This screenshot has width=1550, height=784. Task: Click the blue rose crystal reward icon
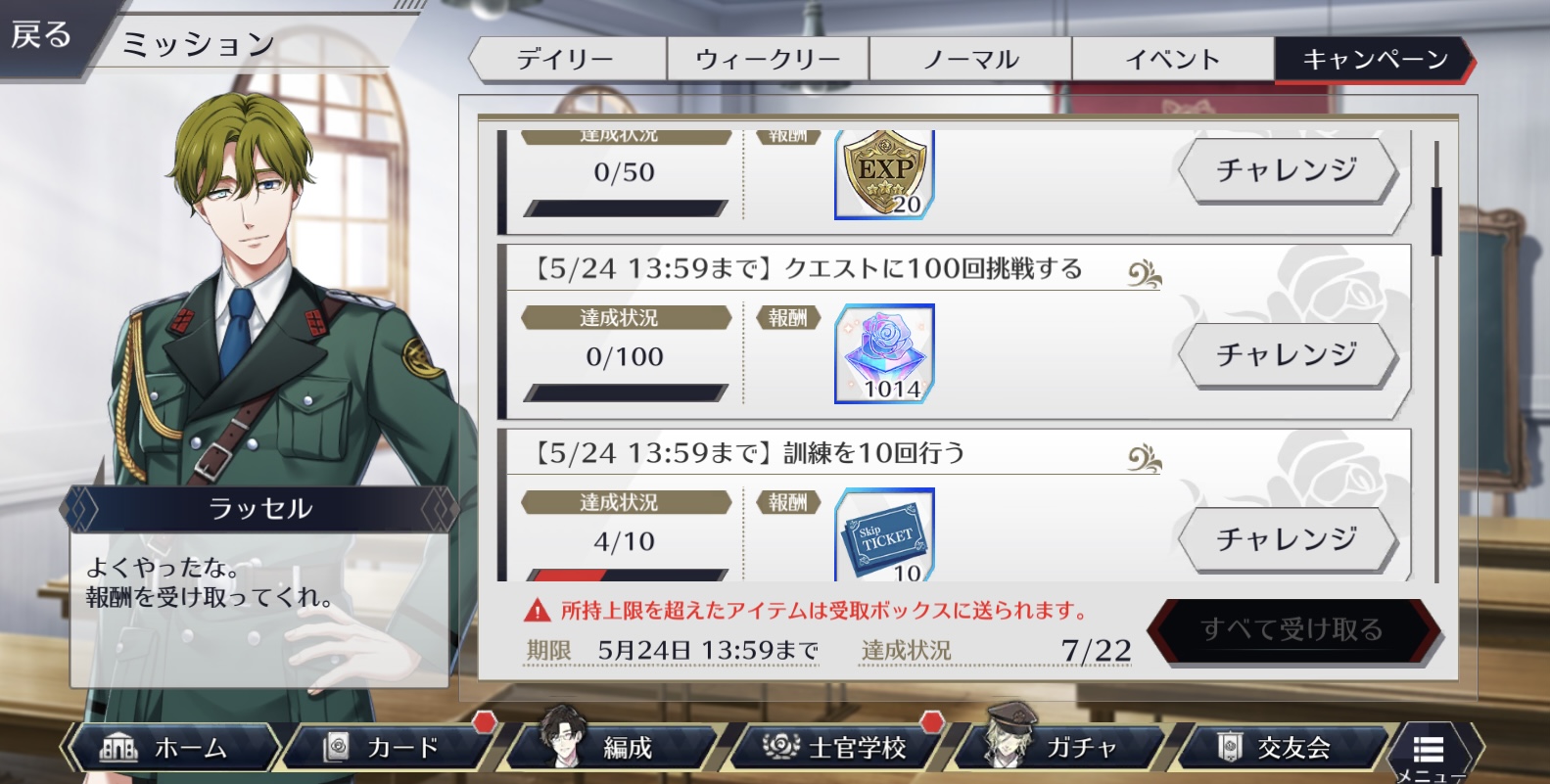(884, 353)
